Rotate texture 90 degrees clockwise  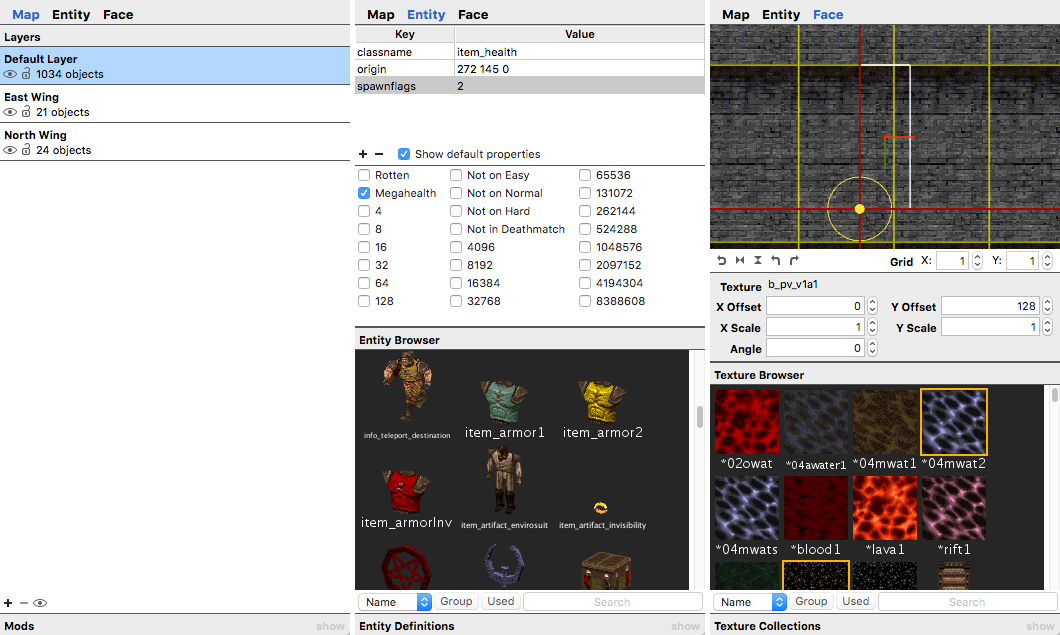pos(793,260)
